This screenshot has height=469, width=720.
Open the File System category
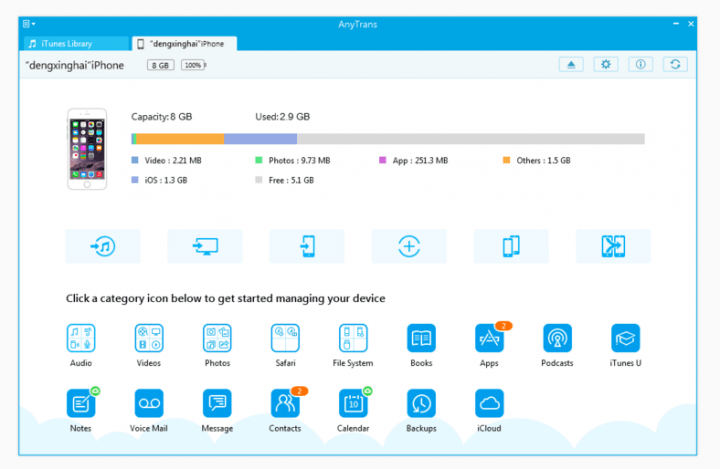pos(353,338)
